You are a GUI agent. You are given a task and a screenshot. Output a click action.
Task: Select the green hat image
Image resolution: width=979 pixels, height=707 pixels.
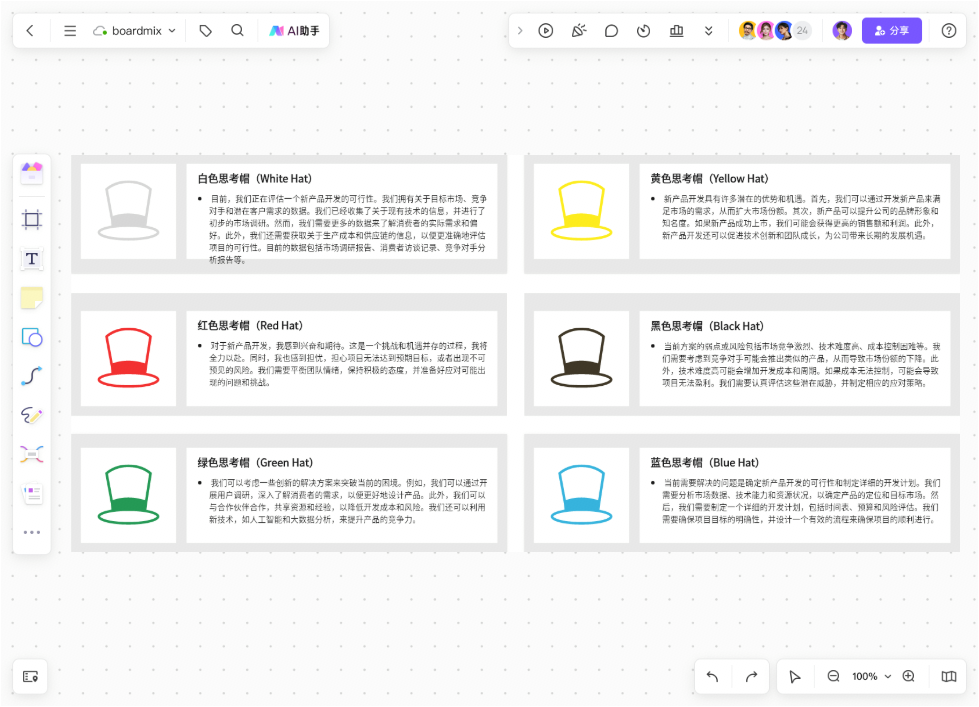[129, 495]
